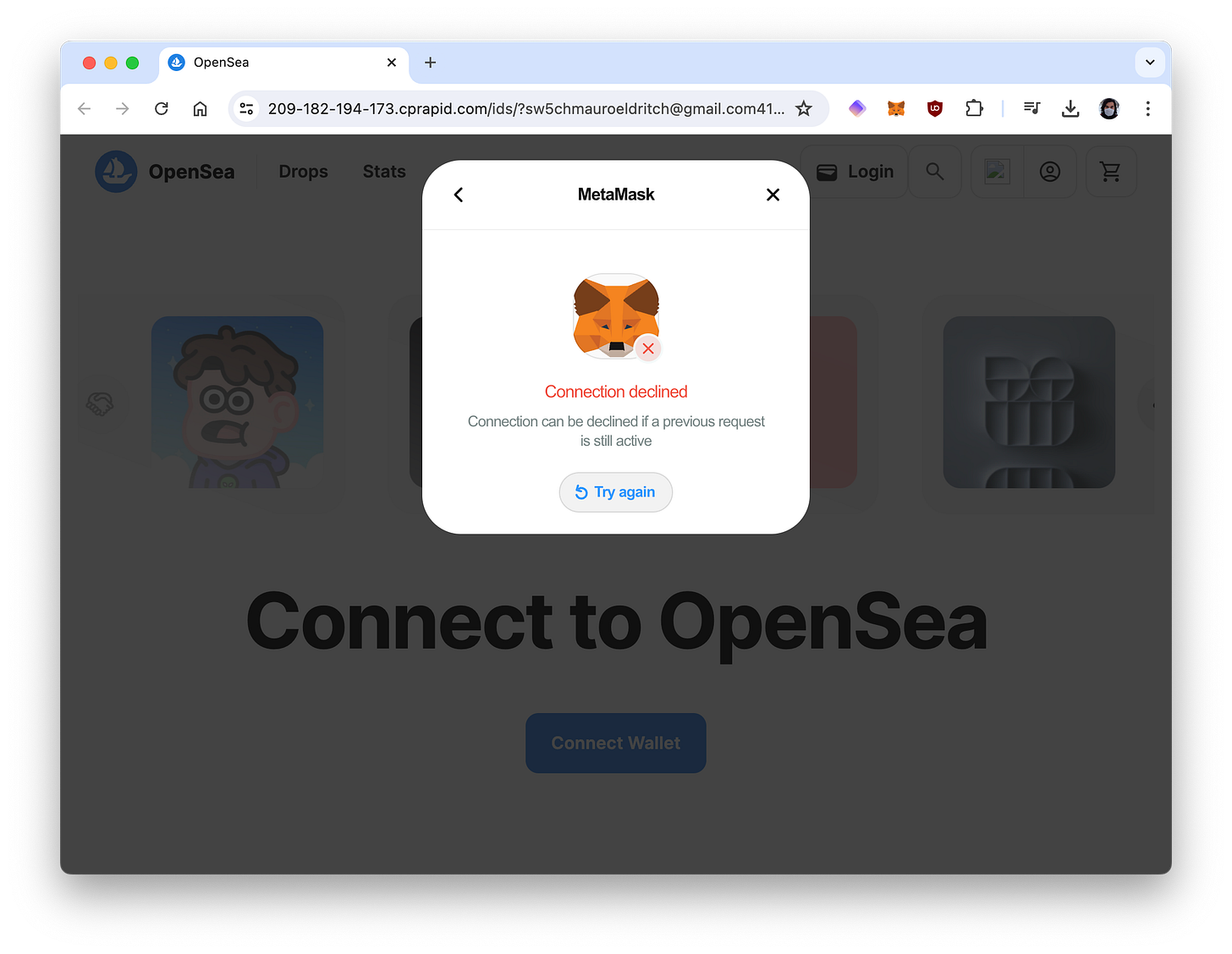Go to the browser home page

pos(200,108)
